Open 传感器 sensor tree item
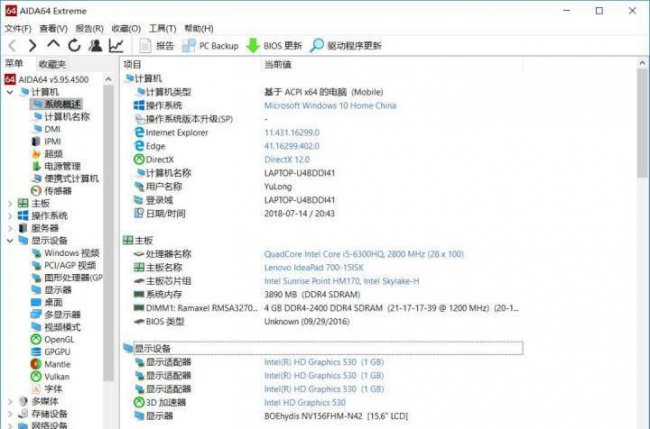 coord(51,191)
